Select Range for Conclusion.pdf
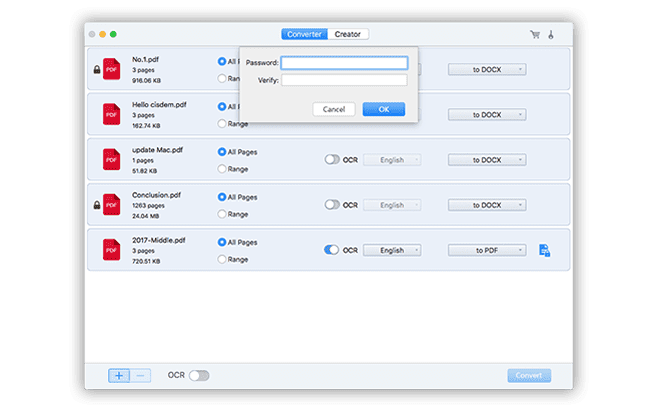Image resolution: width=658 pixels, height=412 pixels. click(x=222, y=214)
